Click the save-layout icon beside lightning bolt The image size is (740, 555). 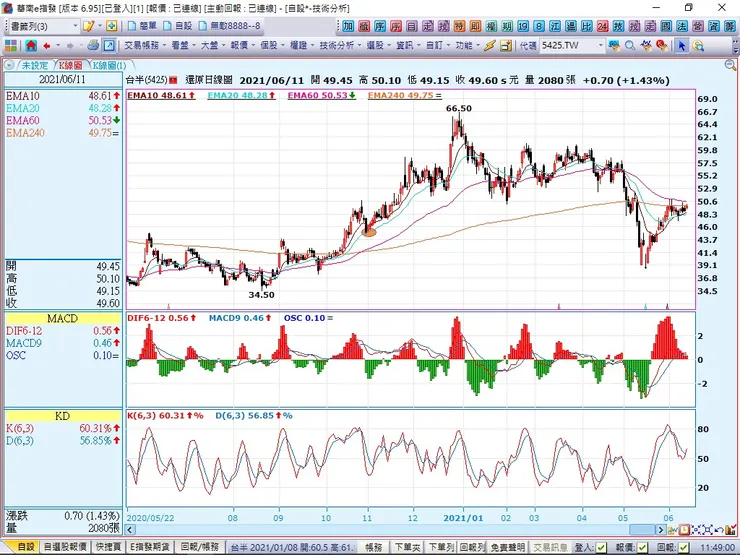(505, 46)
